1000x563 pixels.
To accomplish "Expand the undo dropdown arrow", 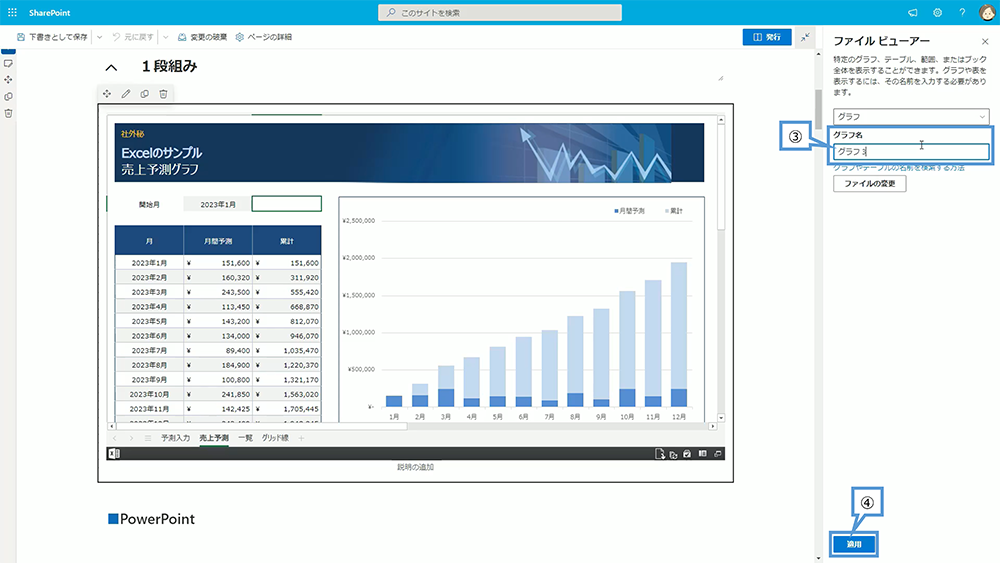I will [x=165, y=37].
